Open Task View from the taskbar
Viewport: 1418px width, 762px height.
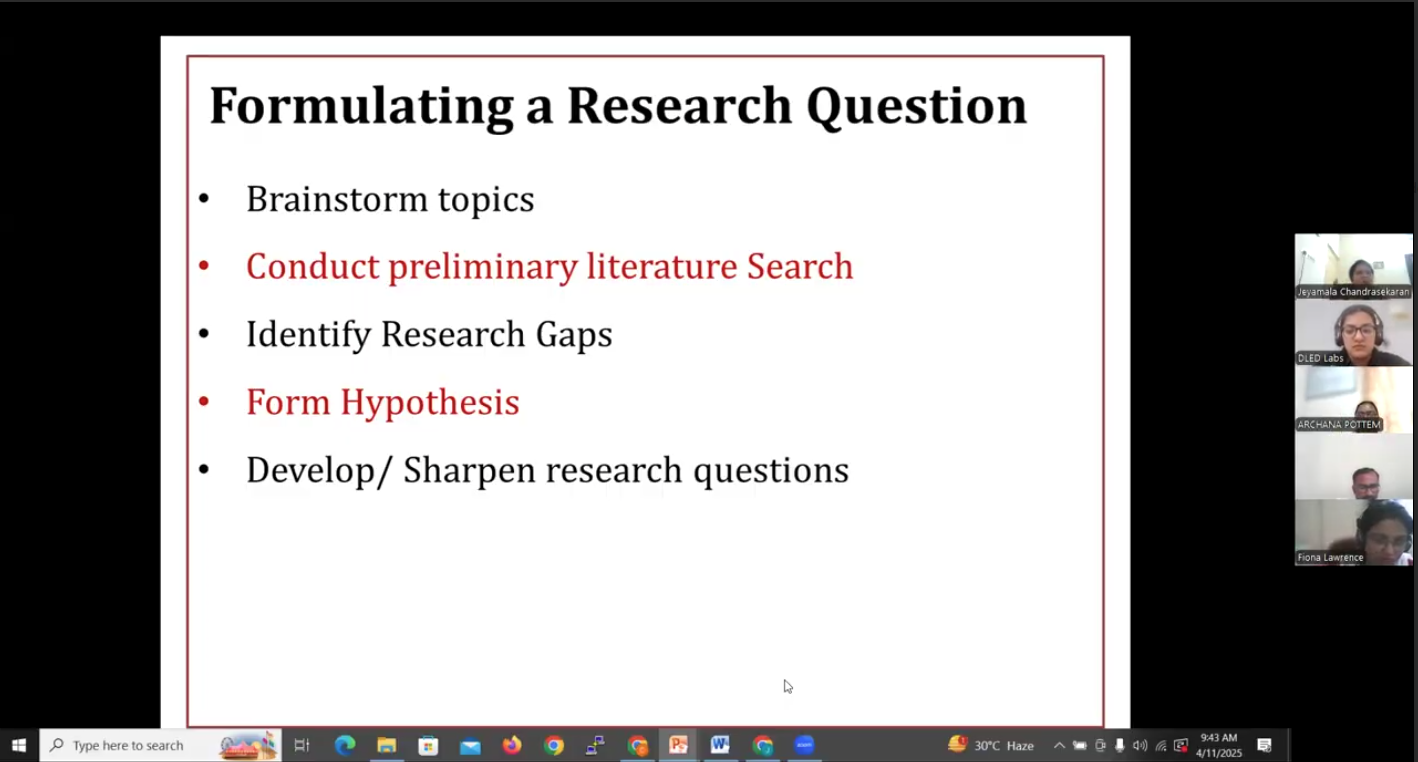click(x=301, y=745)
